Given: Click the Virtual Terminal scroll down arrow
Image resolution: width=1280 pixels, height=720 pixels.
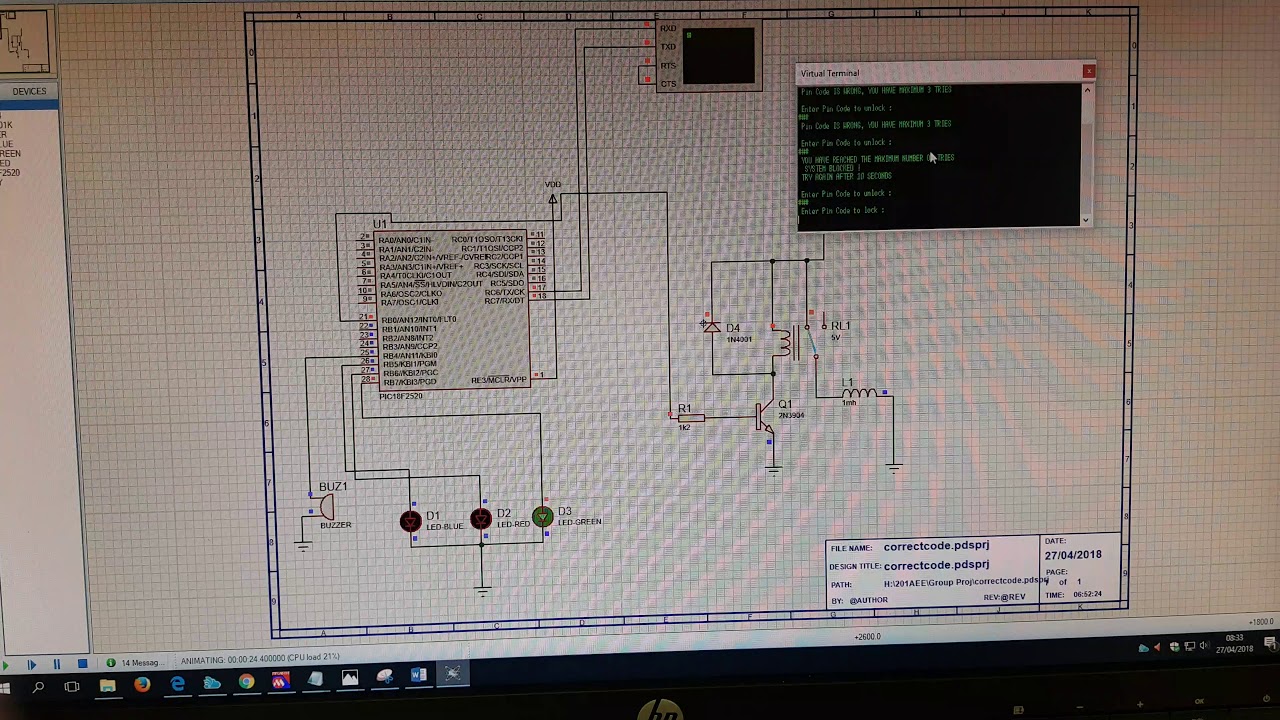Looking at the screenshot, I should [1086, 220].
